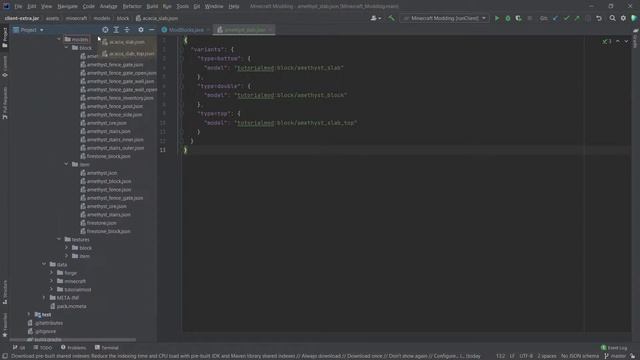Click client-extra.jar breadcrumb

coord(22,18)
